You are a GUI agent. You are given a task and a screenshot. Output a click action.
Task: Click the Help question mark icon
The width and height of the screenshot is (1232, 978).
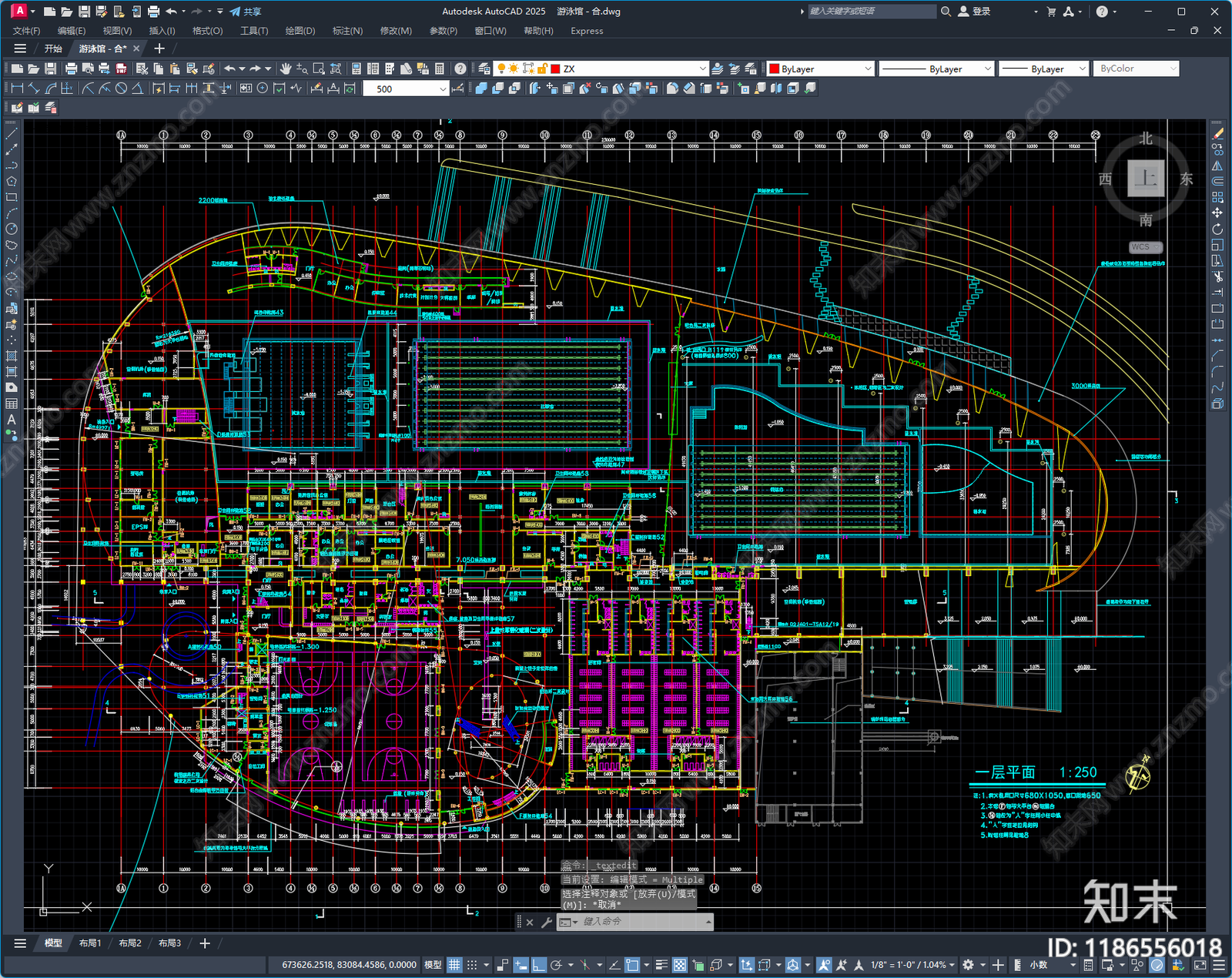pyautogui.click(x=460, y=69)
